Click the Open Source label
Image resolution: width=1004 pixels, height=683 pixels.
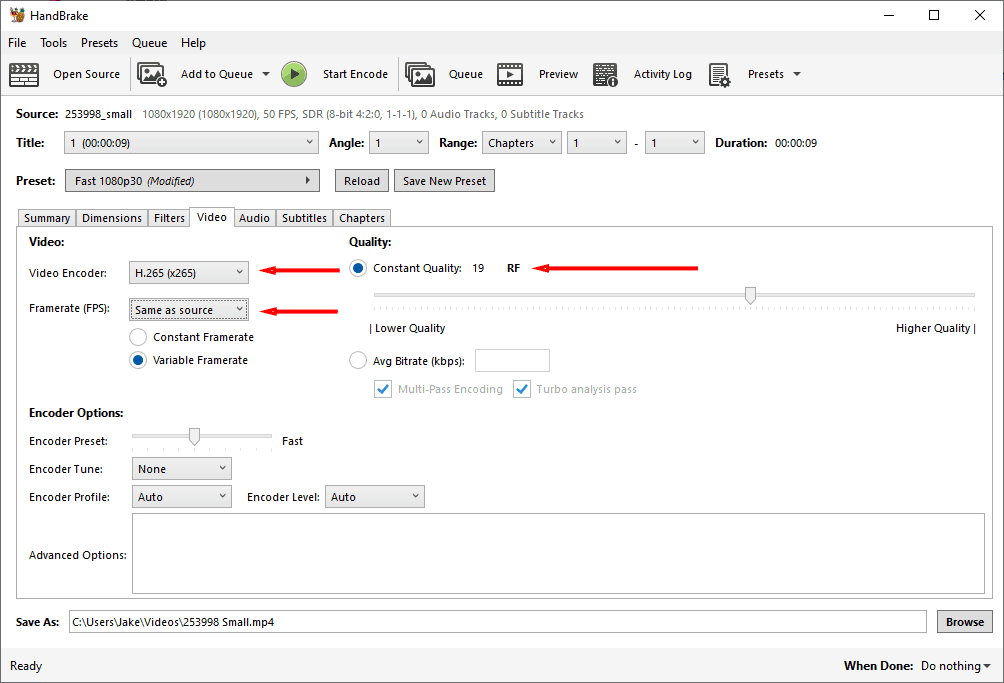click(x=86, y=74)
